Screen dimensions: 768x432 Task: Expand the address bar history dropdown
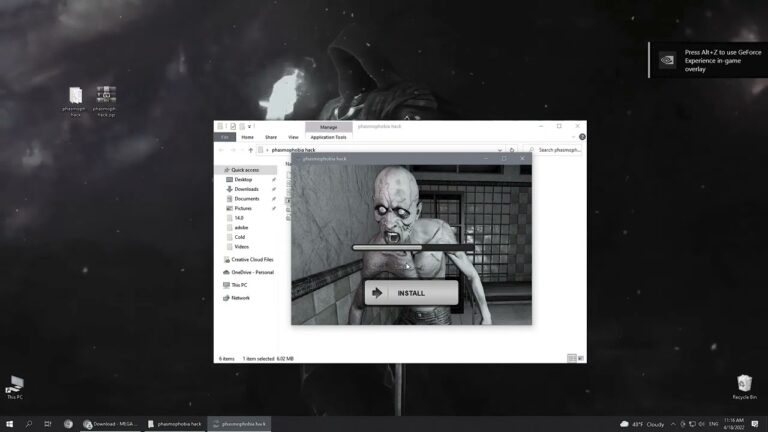500,150
